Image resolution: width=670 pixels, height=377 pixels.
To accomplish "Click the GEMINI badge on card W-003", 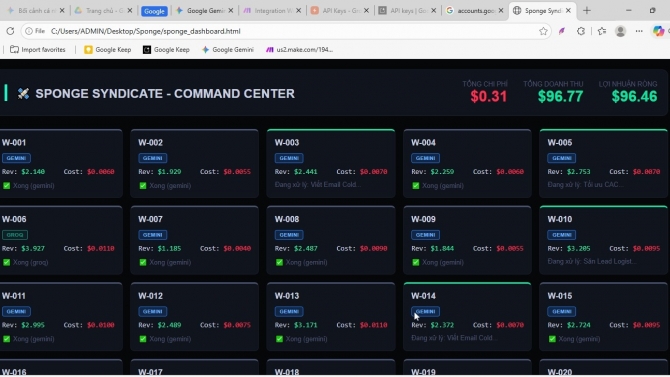I will click(x=289, y=158).
